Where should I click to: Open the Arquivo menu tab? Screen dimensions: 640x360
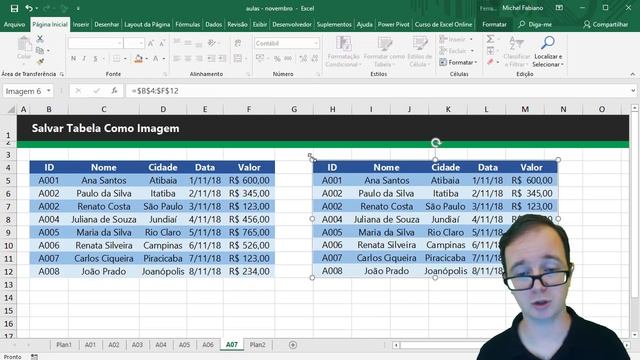coord(14,24)
